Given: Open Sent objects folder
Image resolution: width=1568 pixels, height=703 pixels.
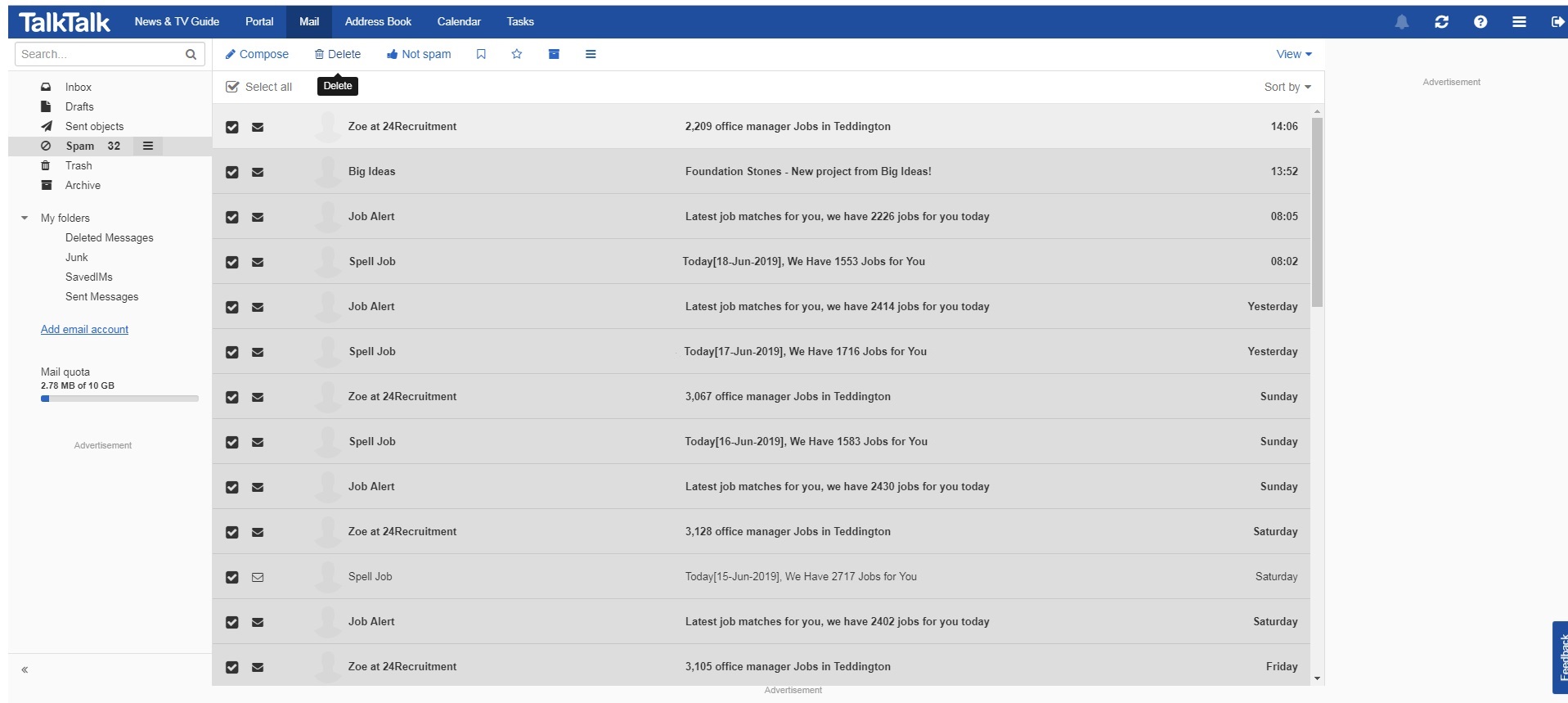Looking at the screenshot, I should pyautogui.click(x=94, y=126).
